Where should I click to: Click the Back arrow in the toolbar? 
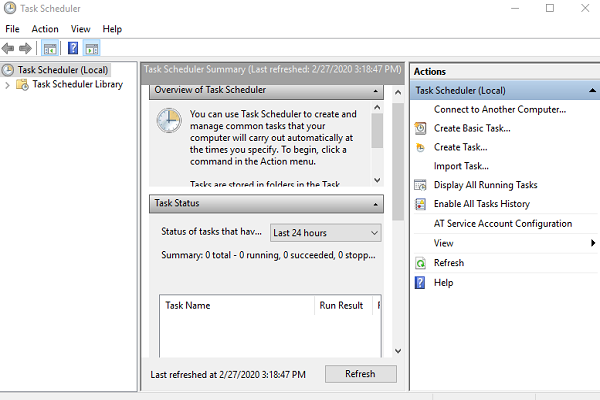(x=9, y=48)
